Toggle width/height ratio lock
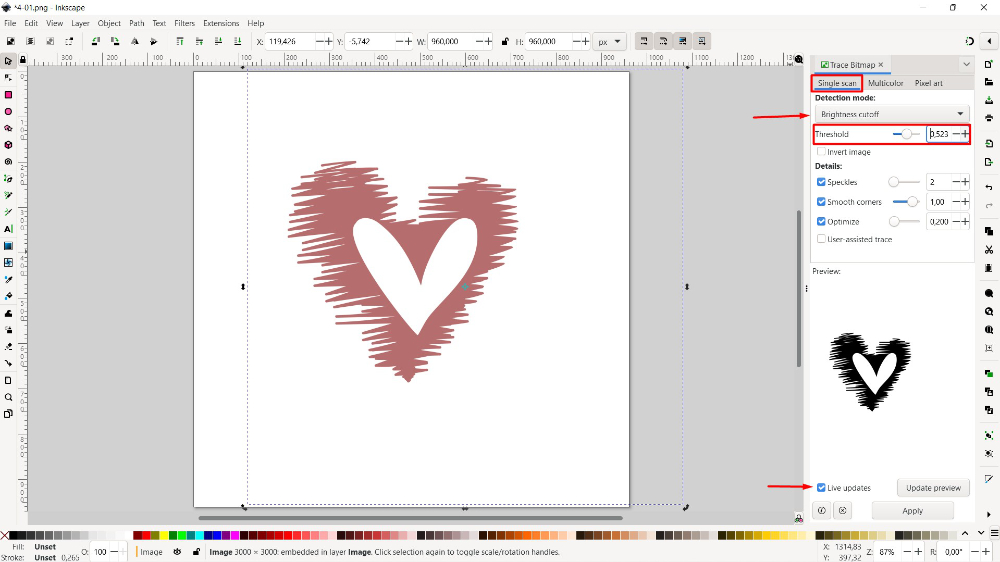 point(505,41)
